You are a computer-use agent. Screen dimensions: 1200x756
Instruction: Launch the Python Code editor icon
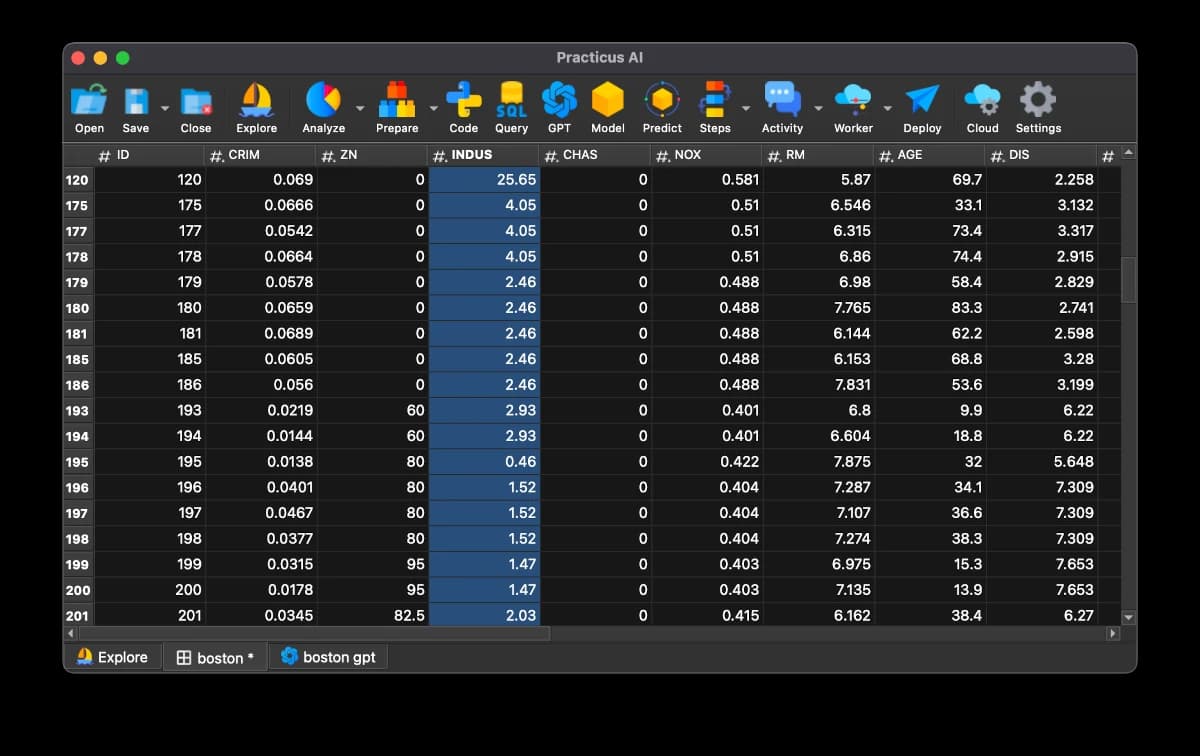coord(463,101)
